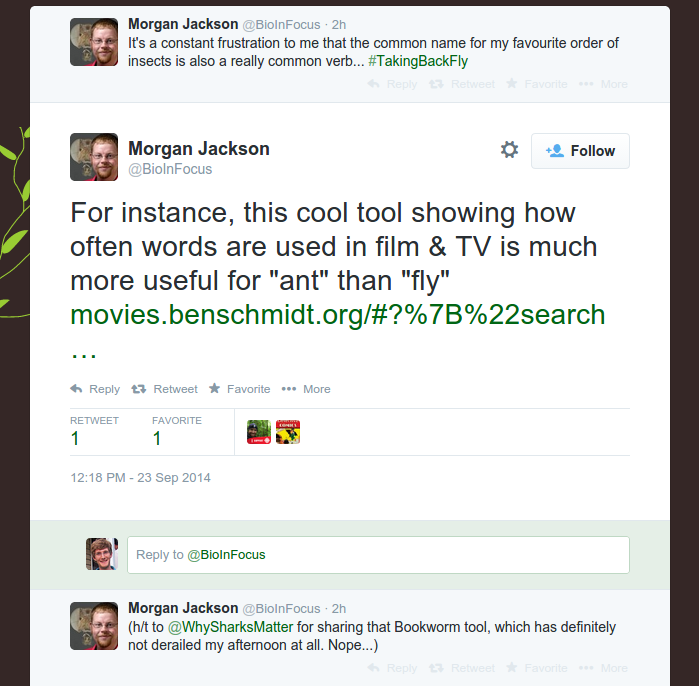
Task: Show the favorite count of 1
Action: 157,438
